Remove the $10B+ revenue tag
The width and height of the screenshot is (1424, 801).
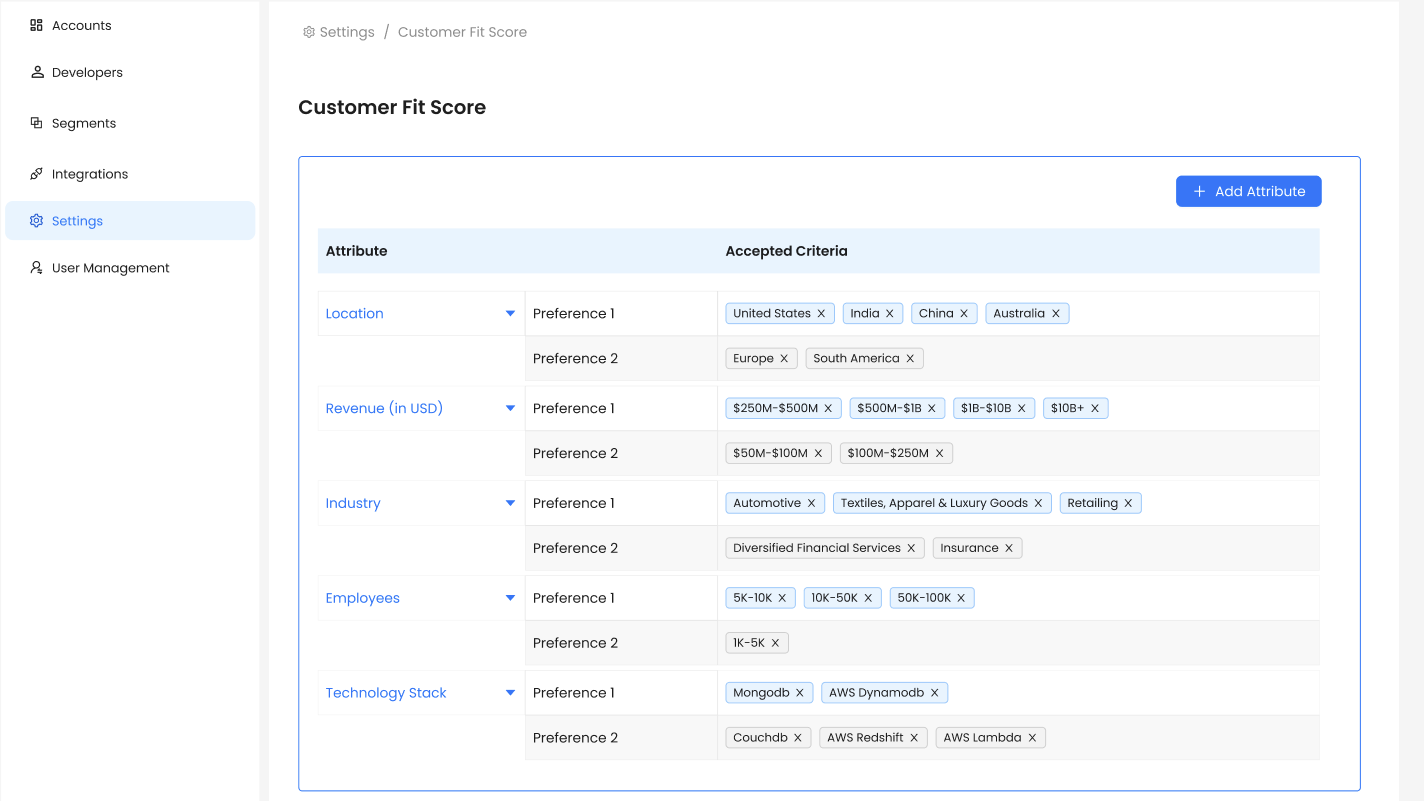pyautogui.click(x=1095, y=408)
